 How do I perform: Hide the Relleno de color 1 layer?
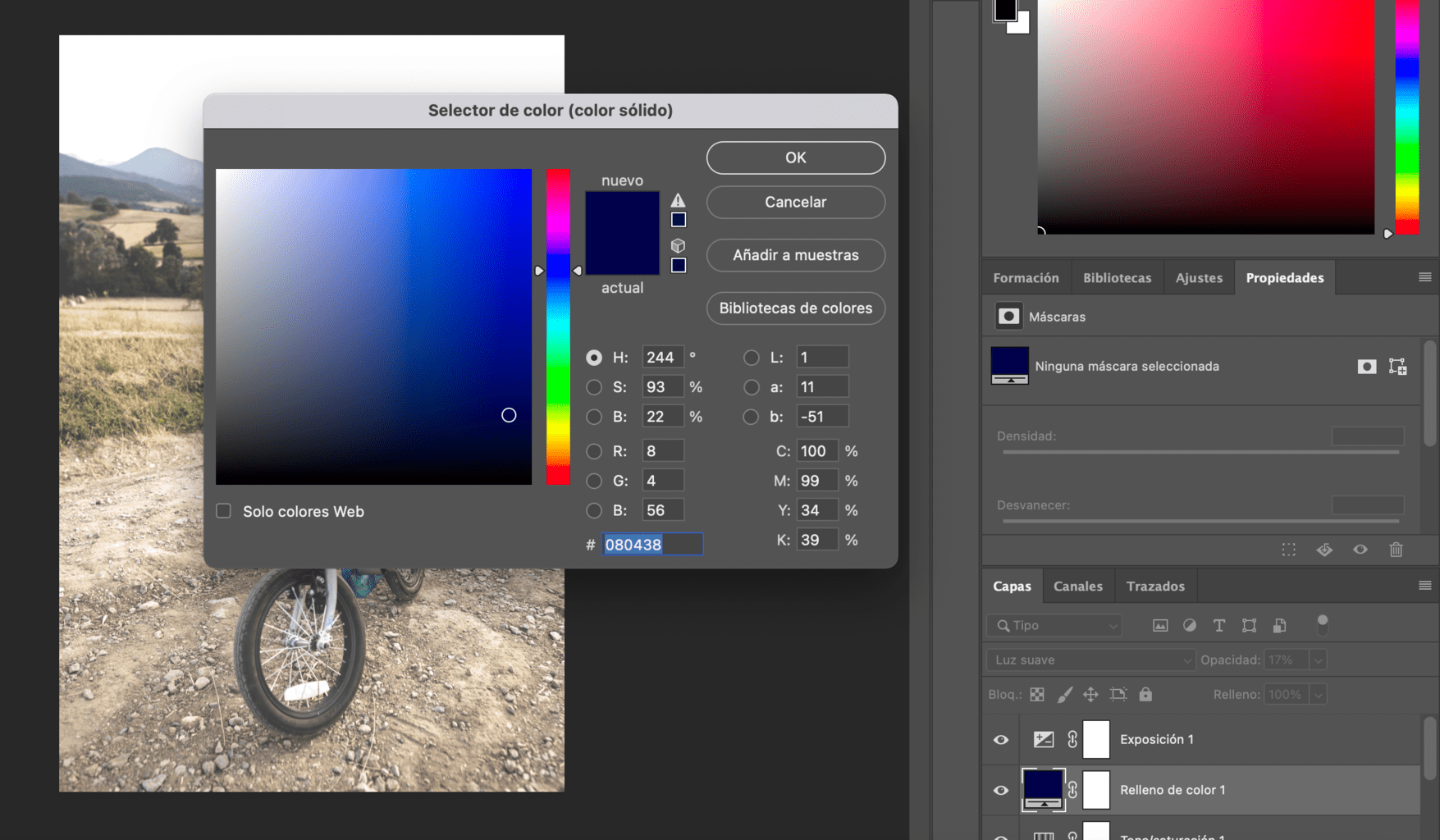[1001, 790]
